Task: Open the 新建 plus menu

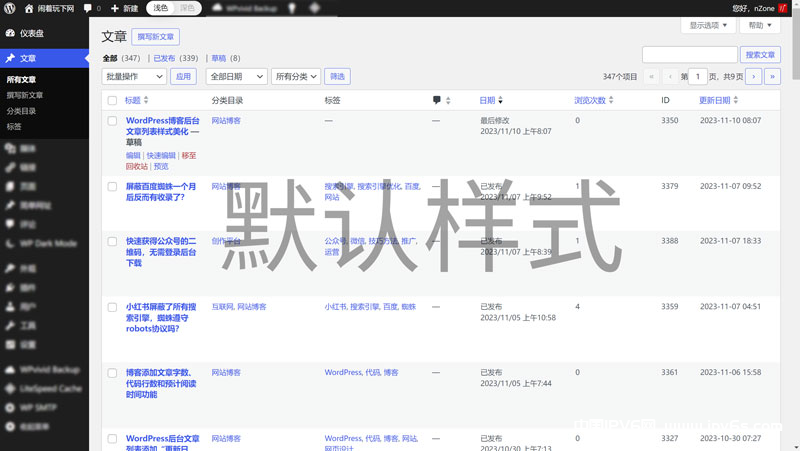Action: 124,8
